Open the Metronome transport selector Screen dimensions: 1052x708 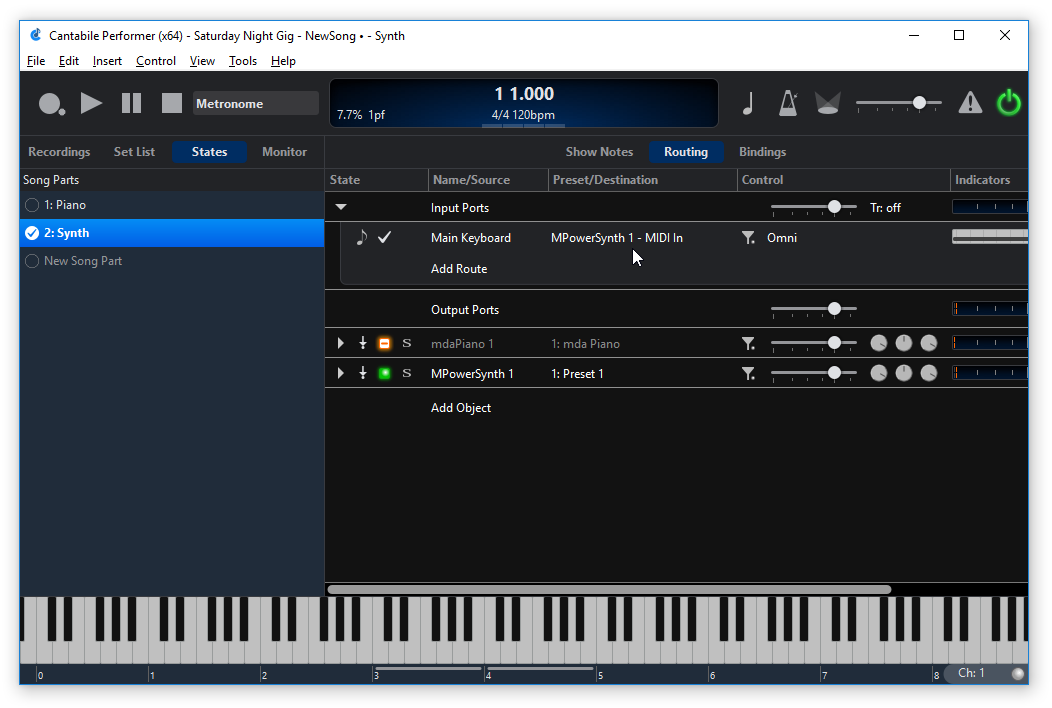click(256, 103)
